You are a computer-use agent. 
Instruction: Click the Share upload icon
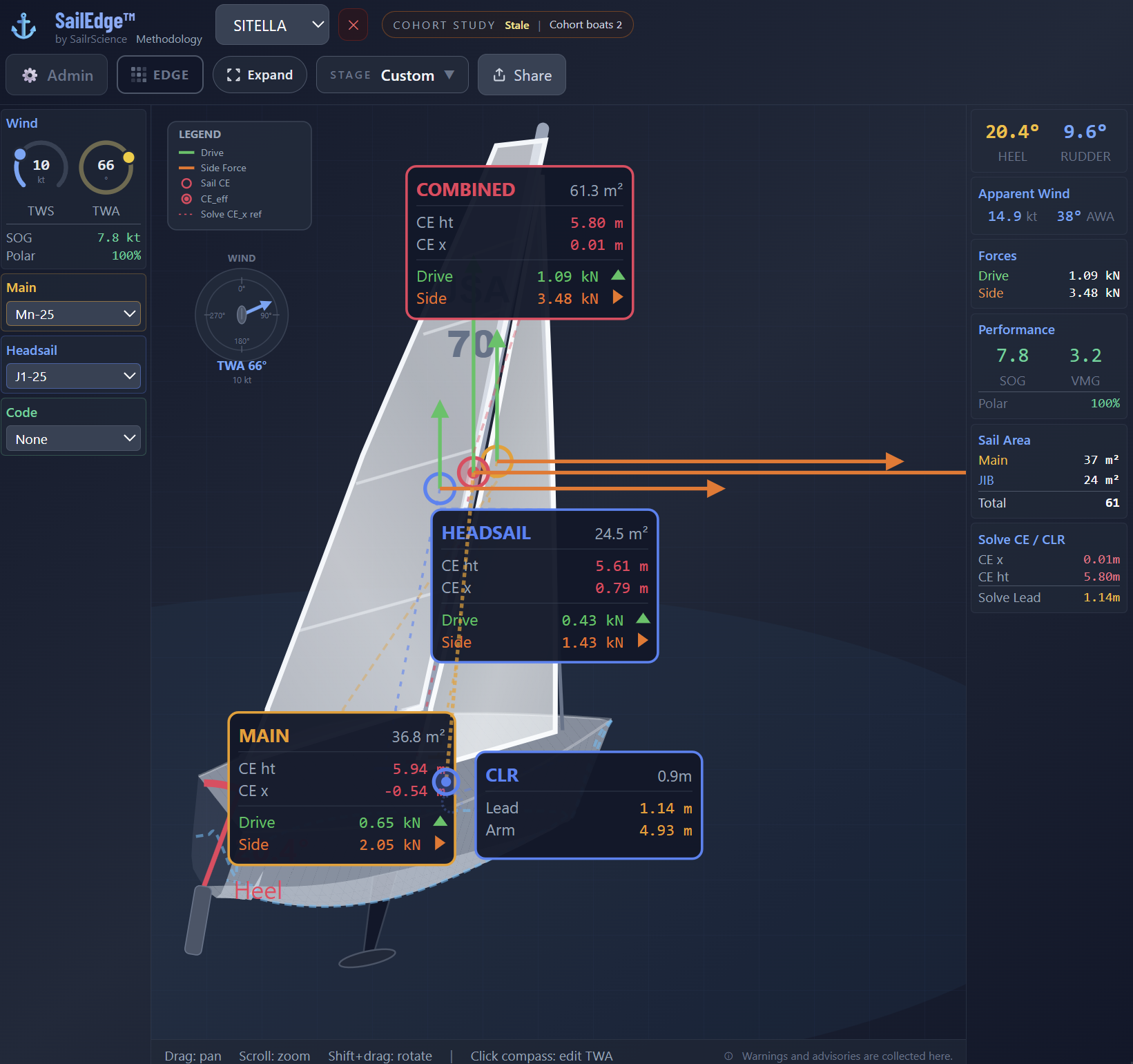point(499,75)
